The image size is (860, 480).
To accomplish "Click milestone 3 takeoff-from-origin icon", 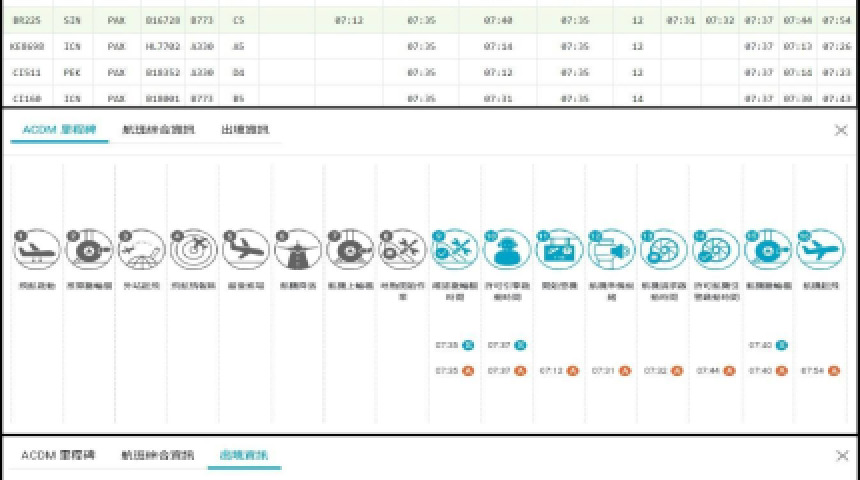I will [x=141, y=249].
